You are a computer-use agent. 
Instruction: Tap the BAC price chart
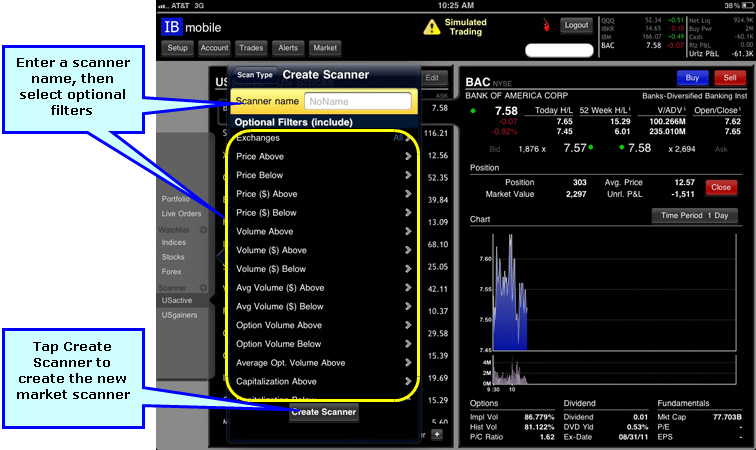[615, 292]
